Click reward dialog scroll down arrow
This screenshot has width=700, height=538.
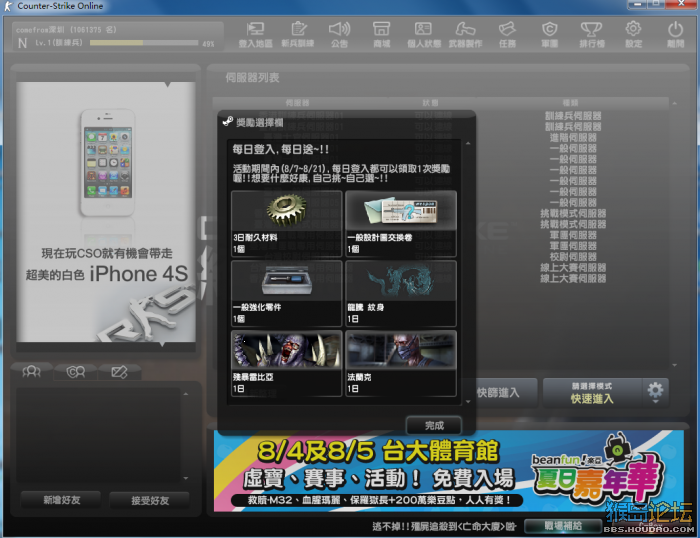click(468, 401)
